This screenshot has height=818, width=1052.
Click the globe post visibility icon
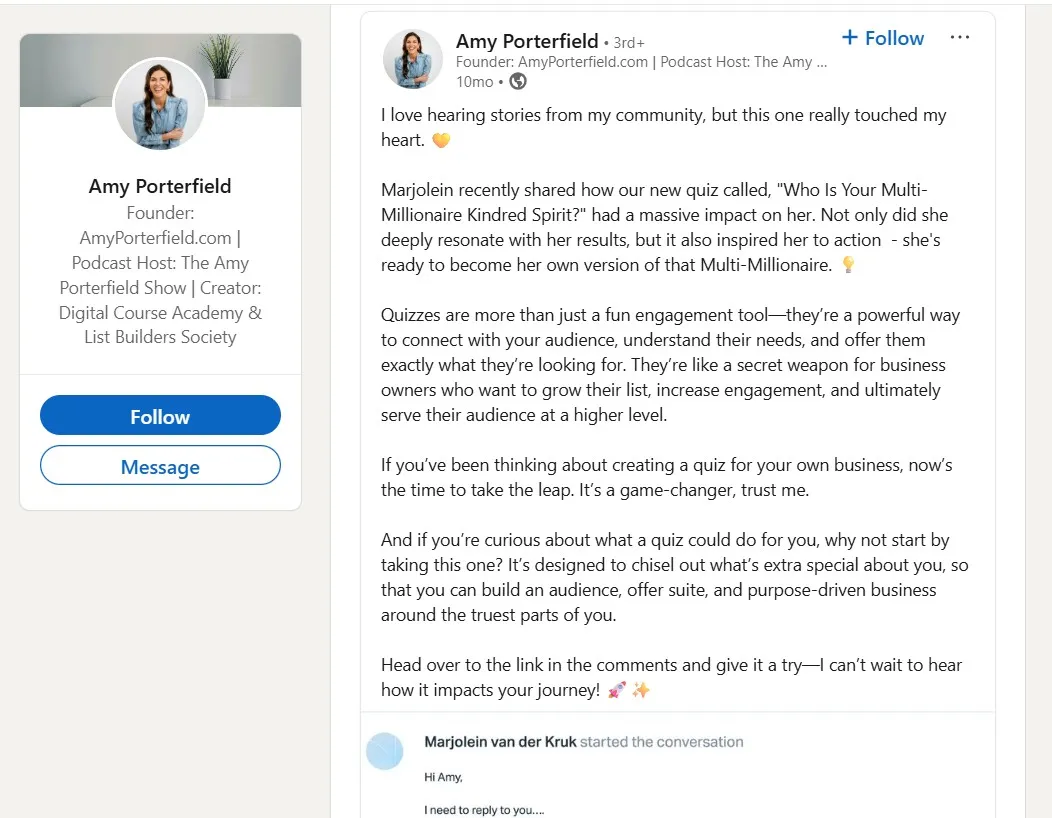519,81
